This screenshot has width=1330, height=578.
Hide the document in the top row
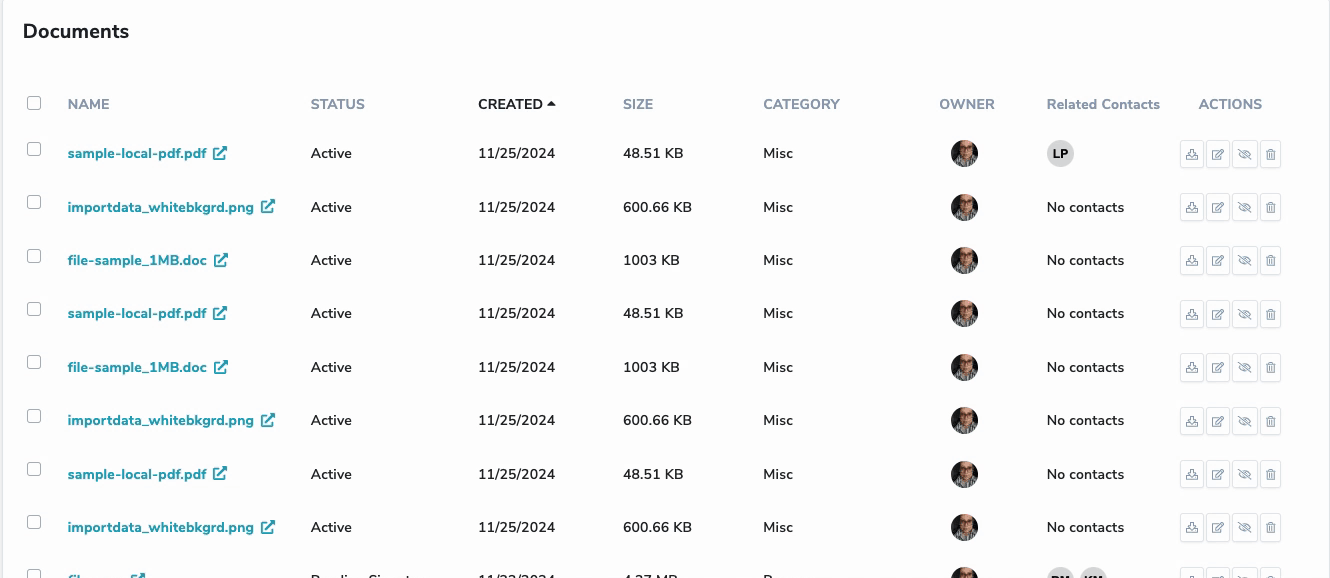click(1244, 154)
